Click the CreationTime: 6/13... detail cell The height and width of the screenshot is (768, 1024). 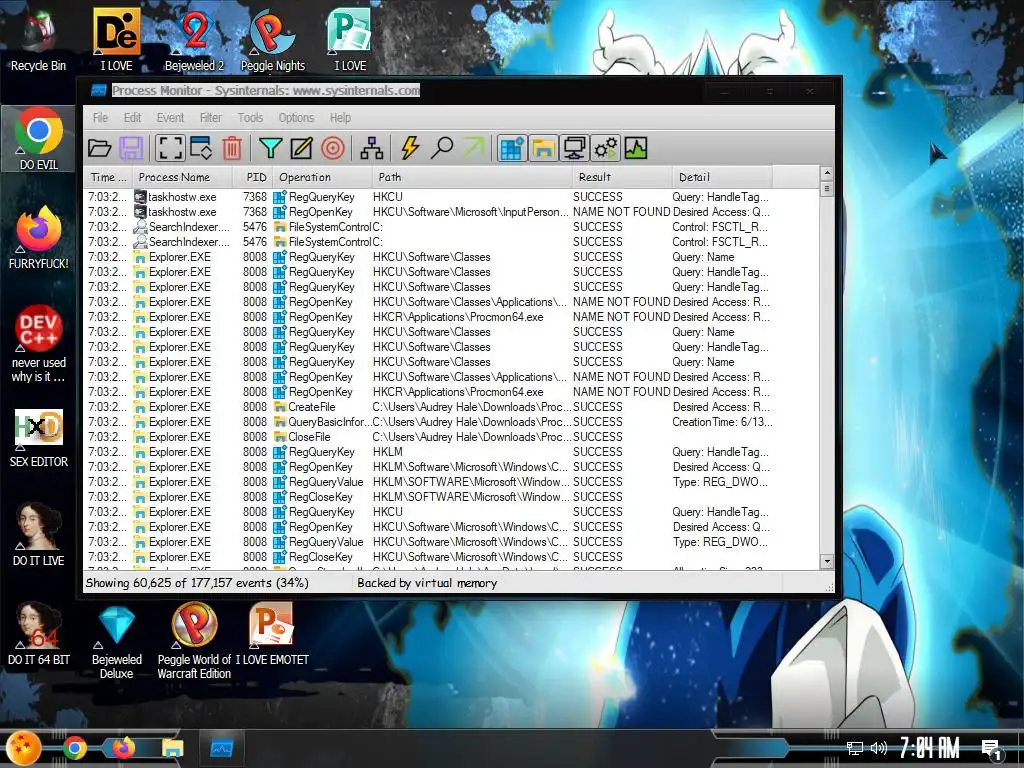coord(722,422)
